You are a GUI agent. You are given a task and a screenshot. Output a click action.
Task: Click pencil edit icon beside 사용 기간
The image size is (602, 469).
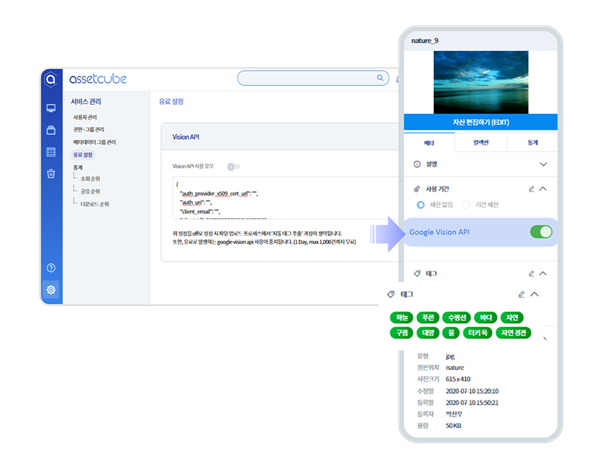530,188
